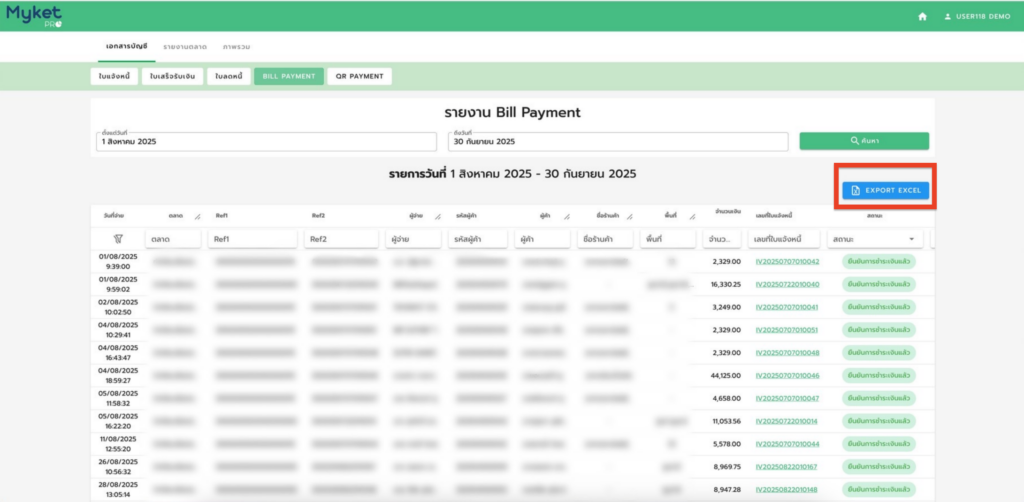This screenshot has width=1024, height=502.
Task: Select the QR PAYMENT sub-tab
Action: click(x=360, y=76)
